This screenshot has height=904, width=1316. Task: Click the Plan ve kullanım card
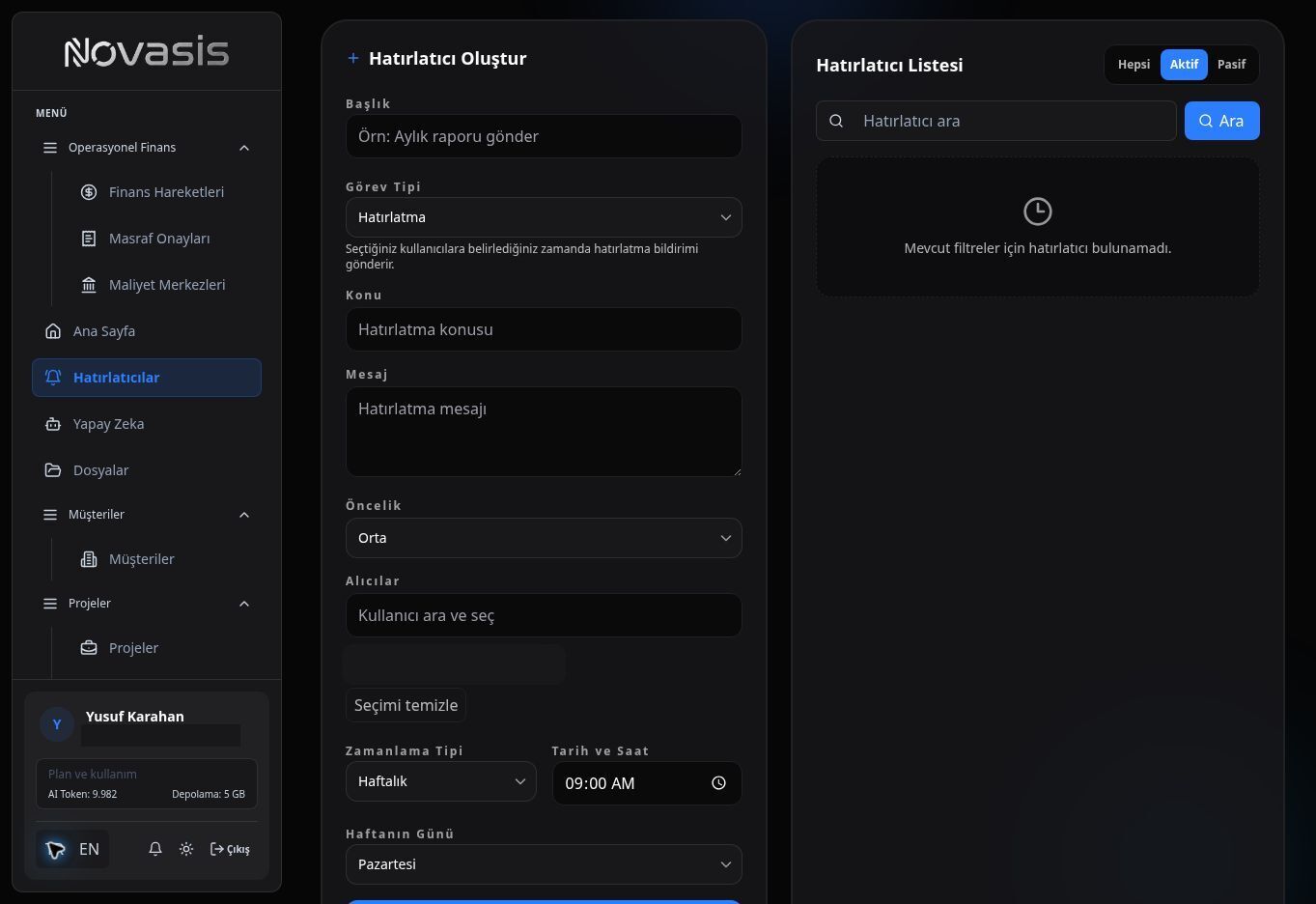(147, 783)
